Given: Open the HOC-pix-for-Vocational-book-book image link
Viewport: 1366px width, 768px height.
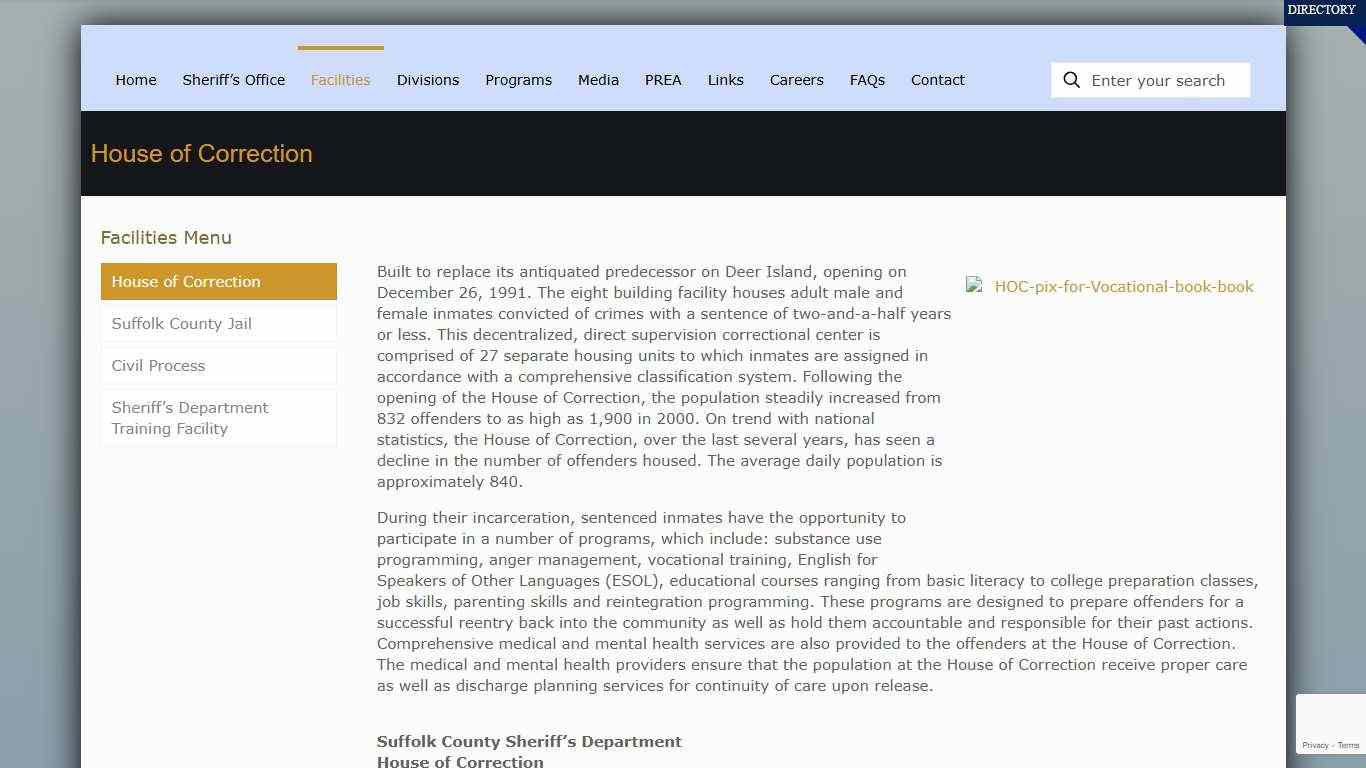Looking at the screenshot, I should pos(1123,286).
